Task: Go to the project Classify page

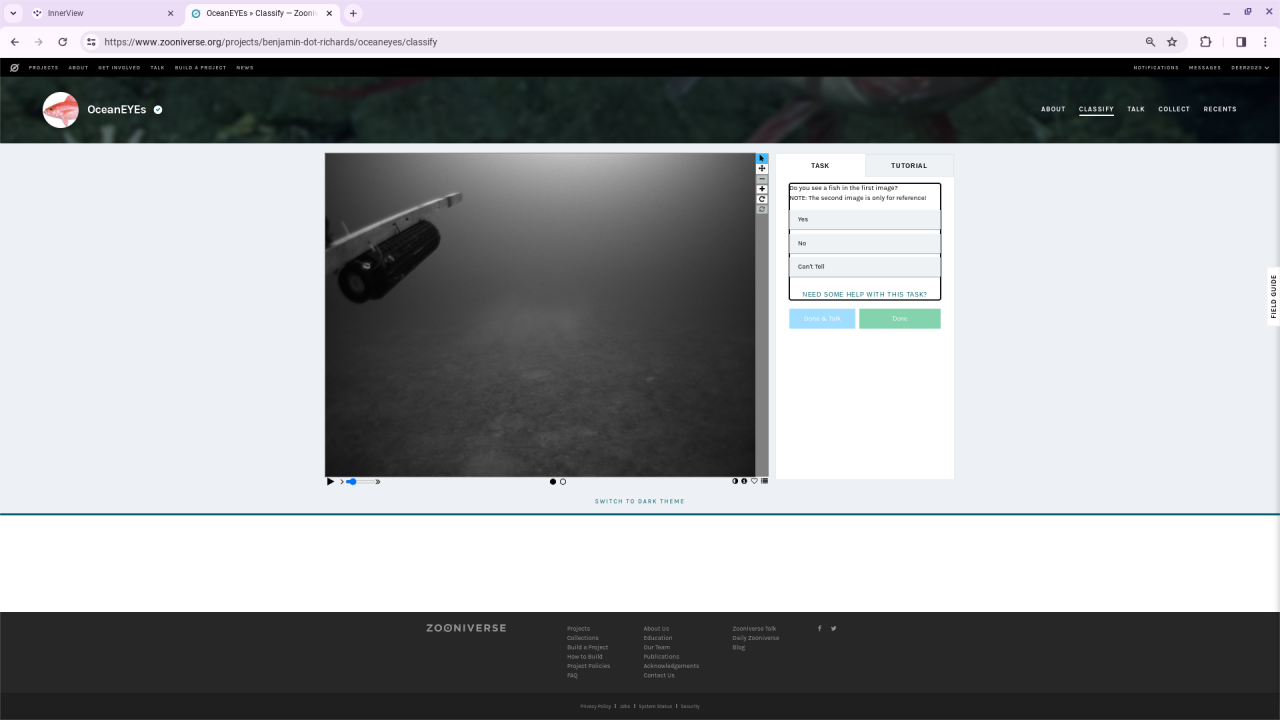Action: [x=1096, y=109]
